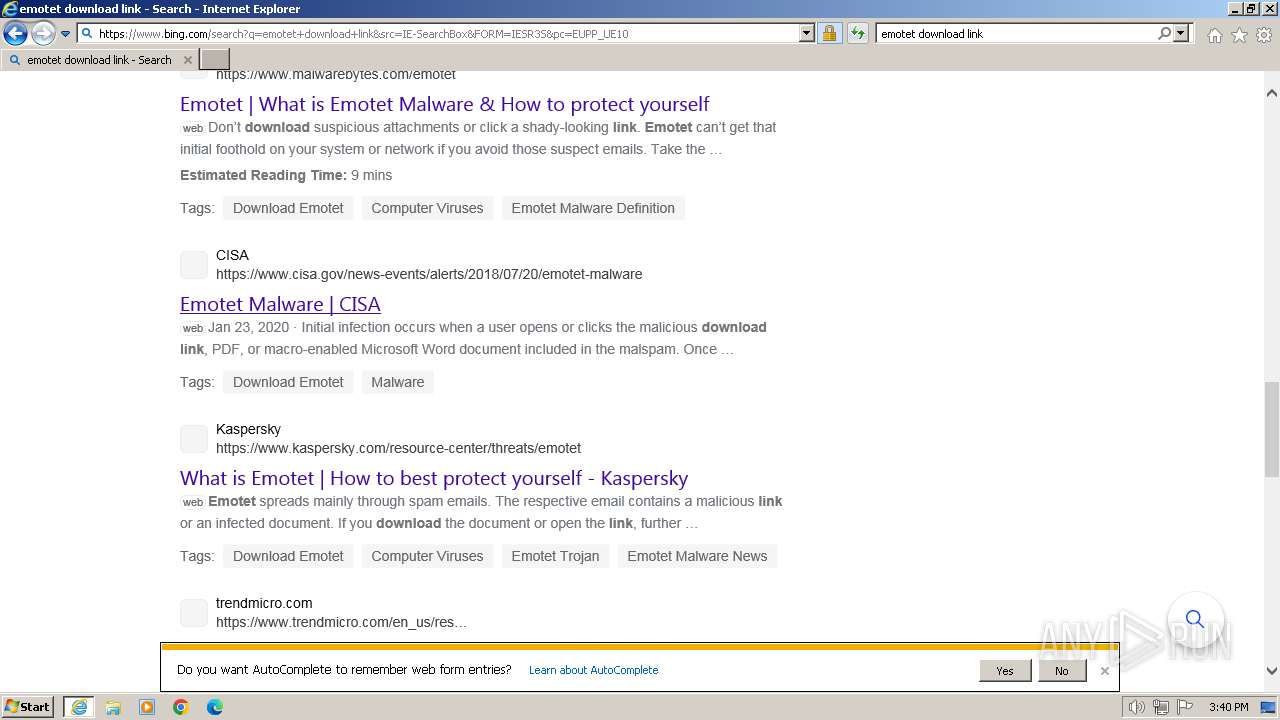Image resolution: width=1280 pixels, height=720 pixels.
Task: Click the security lock icon
Action: point(829,33)
